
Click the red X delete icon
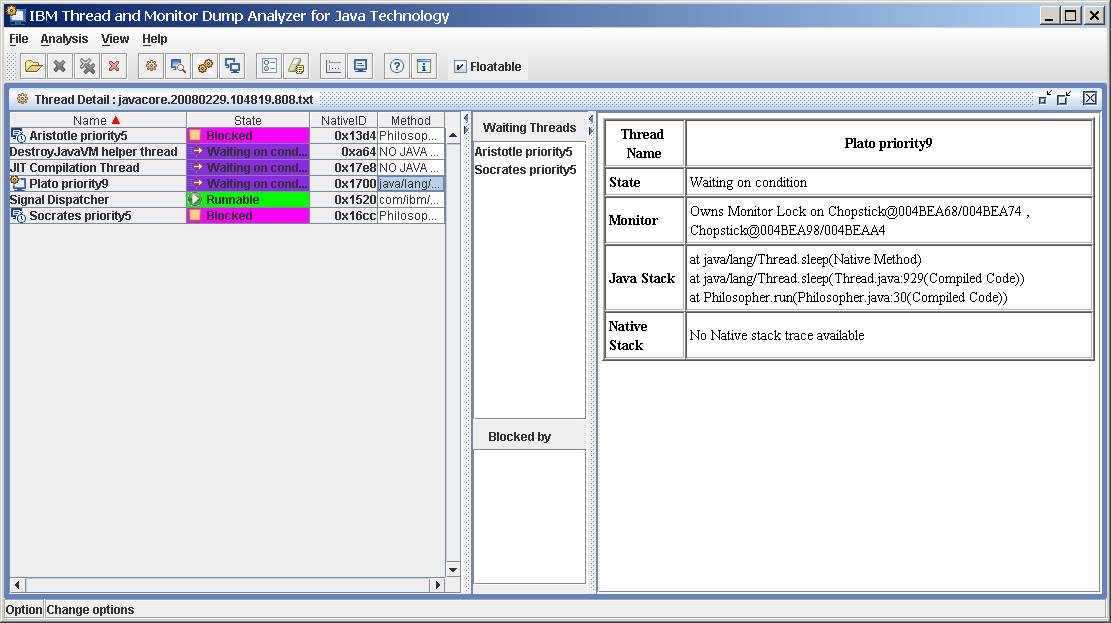tap(114, 66)
